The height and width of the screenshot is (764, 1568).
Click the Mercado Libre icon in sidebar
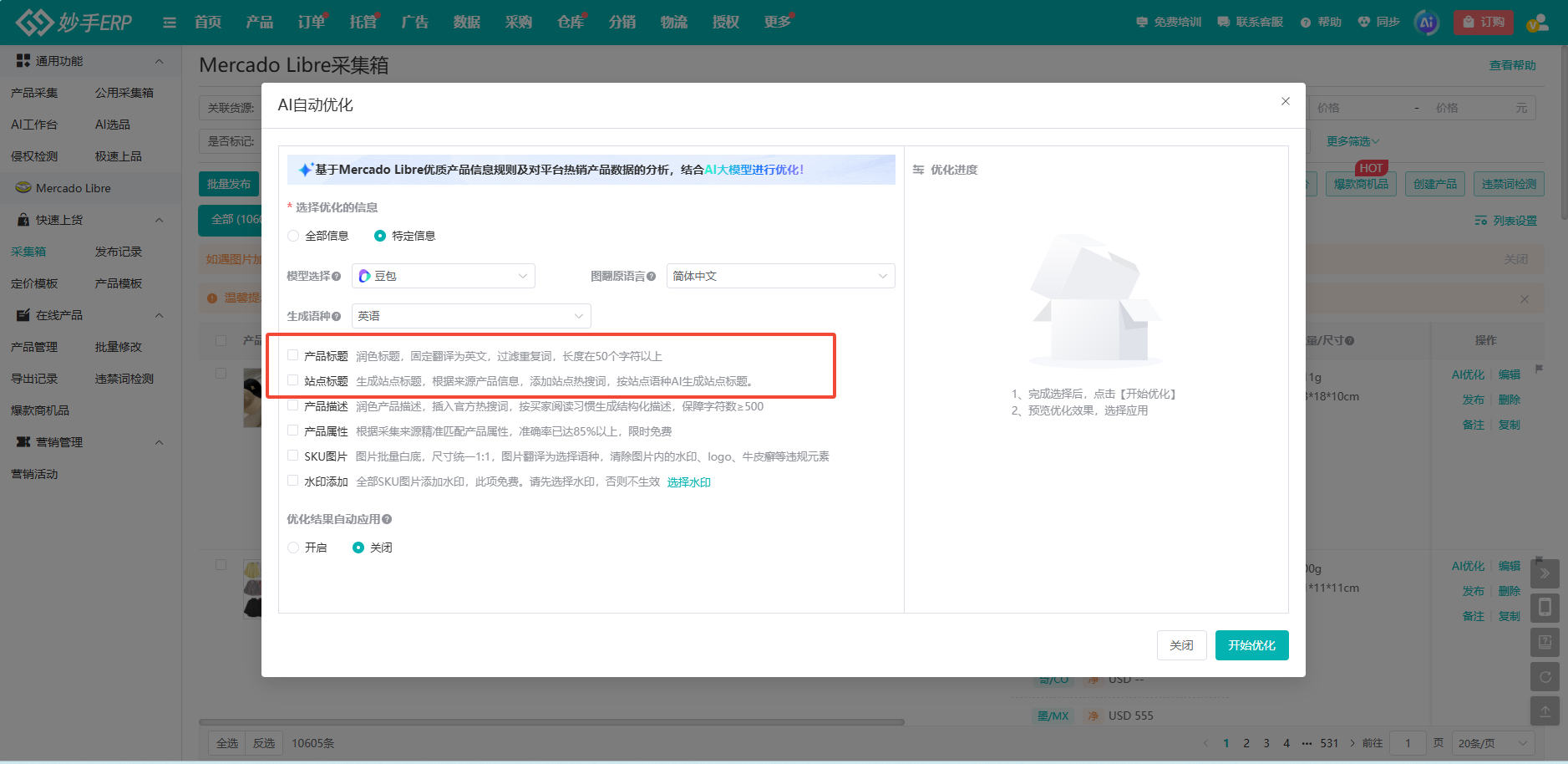click(23, 188)
